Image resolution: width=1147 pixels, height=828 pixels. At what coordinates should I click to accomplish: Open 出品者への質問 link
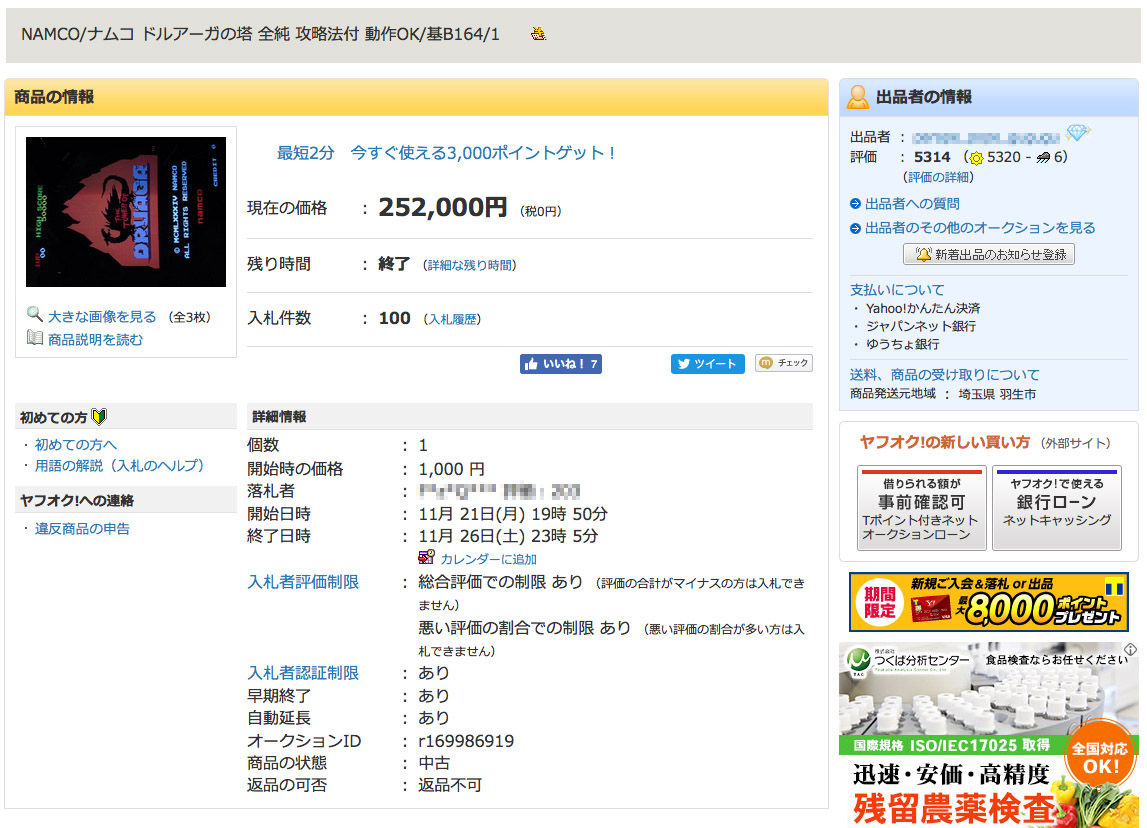pos(912,204)
